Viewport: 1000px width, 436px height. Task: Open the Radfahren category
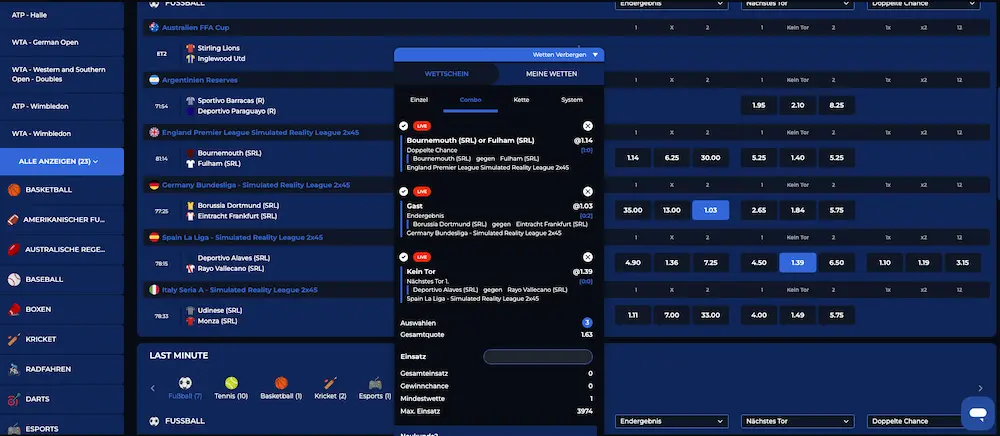(62, 369)
